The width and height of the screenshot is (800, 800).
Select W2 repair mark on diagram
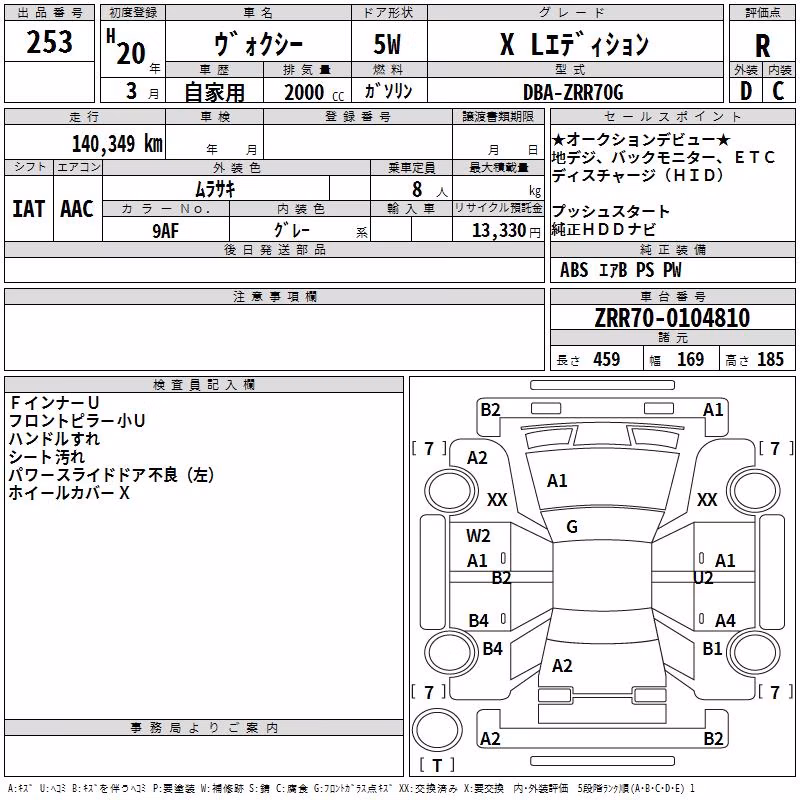(478, 536)
